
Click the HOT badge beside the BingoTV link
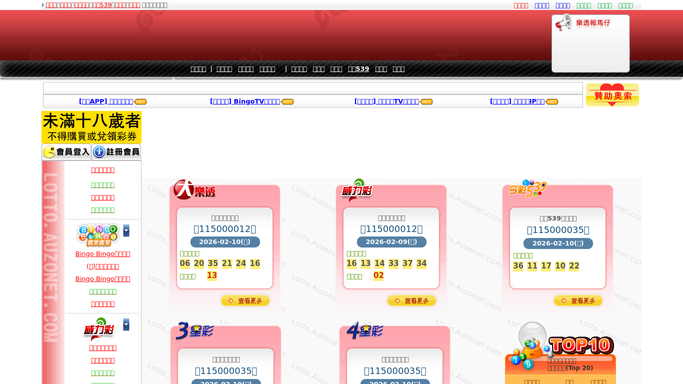287,102
